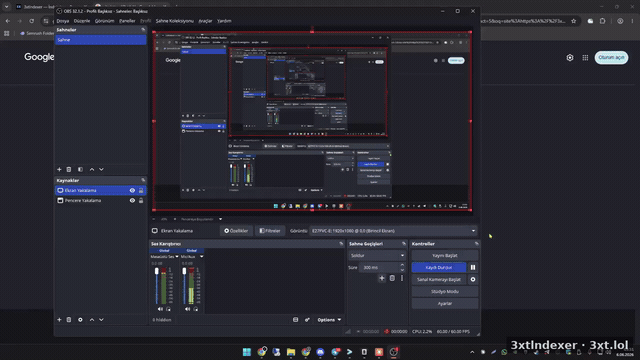Image resolution: width=640 pixels, height=360 pixels.
Task: Click the Kaydı Durdur button
Action: click(x=439, y=267)
